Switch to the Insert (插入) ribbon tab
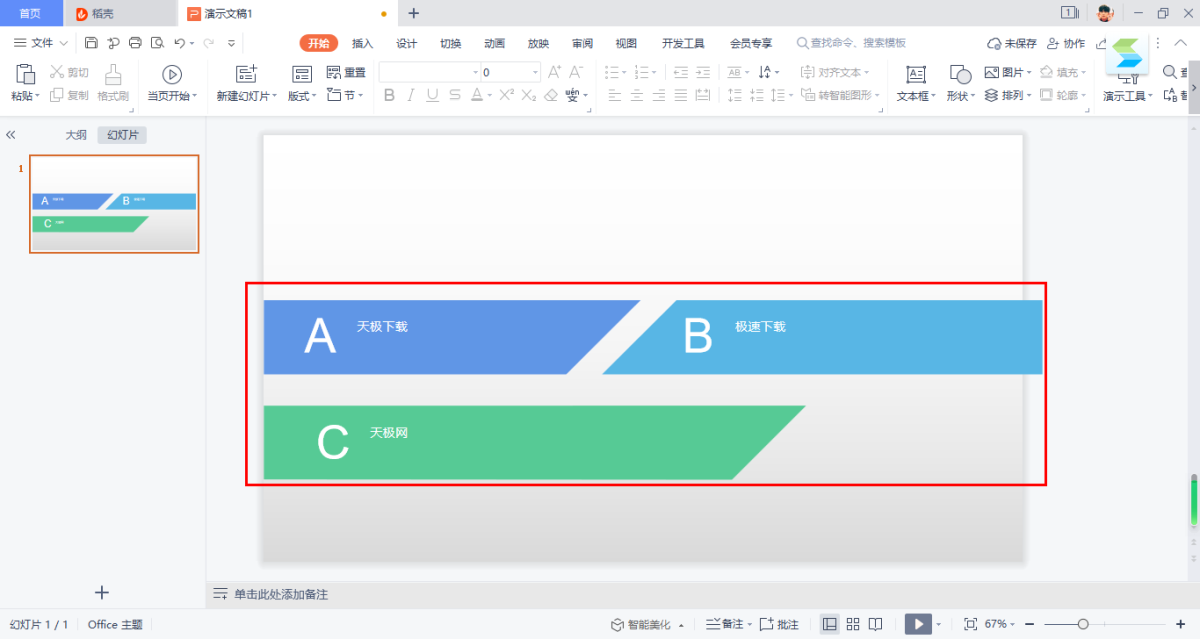The height and width of the screenshot is (639, 1200). pyautogui.click(x=362, y=43)
